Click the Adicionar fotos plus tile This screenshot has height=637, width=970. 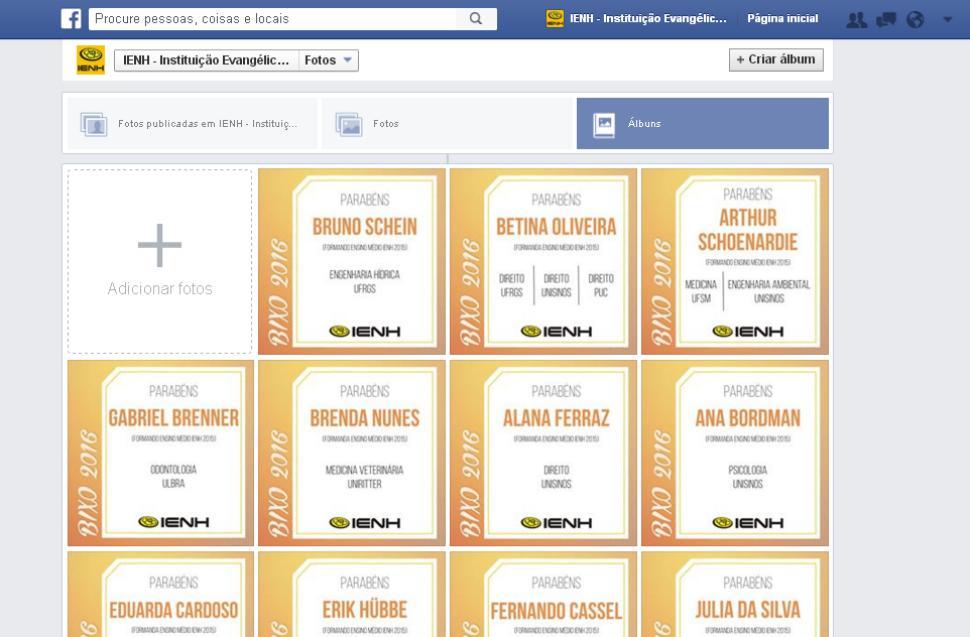pos(160,262)
